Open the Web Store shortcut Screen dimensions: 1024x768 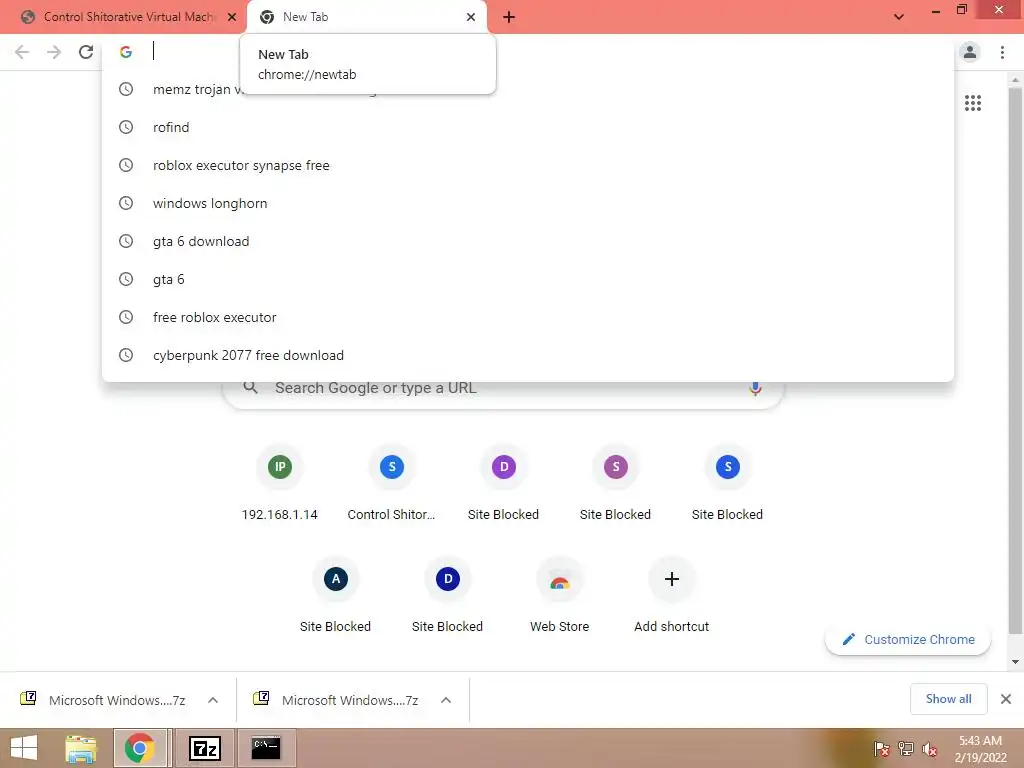[x=560, y=595]
